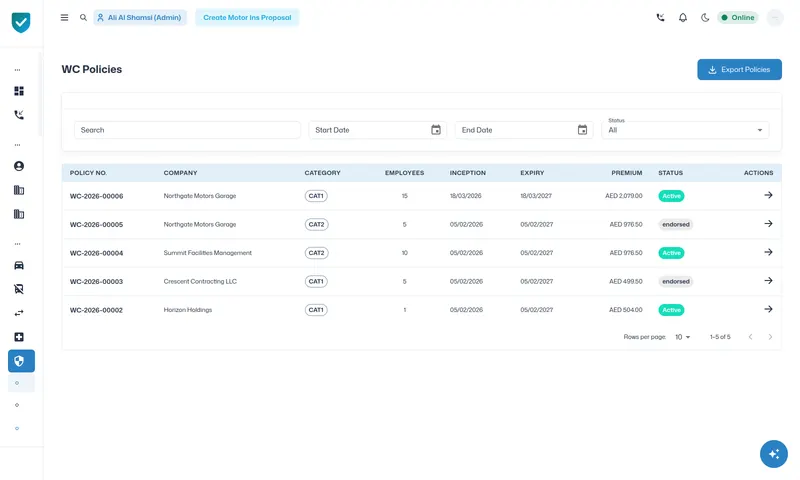Viewport: 800px width, 480px height.
Task: Click the End Date field
Action: (524, 130)
